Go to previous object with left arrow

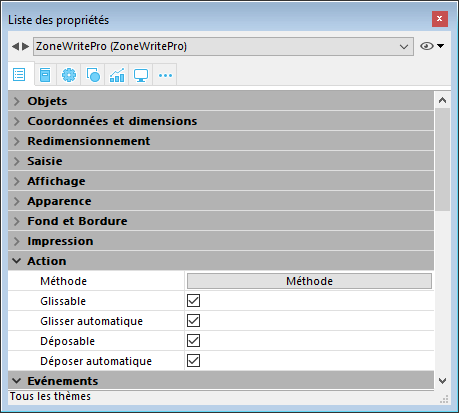pyautogui.click(x=15, y=46)
